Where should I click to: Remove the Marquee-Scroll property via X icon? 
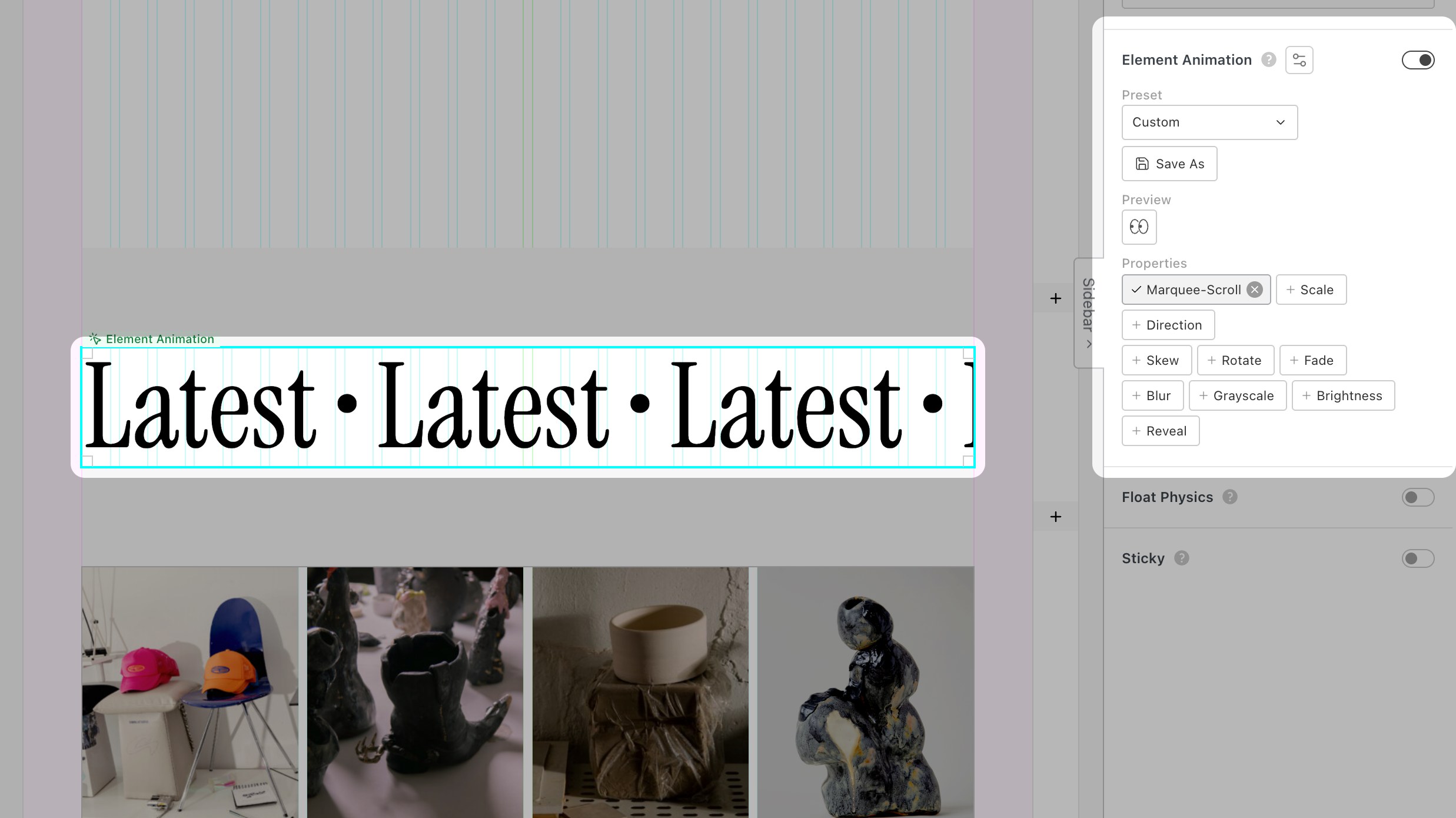pyautogui.click(x=1255, y=290)
